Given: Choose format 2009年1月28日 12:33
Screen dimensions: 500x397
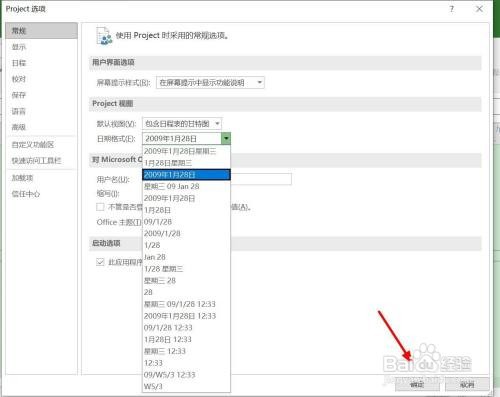Looking at the screenshot, I should tap(186, 316).
